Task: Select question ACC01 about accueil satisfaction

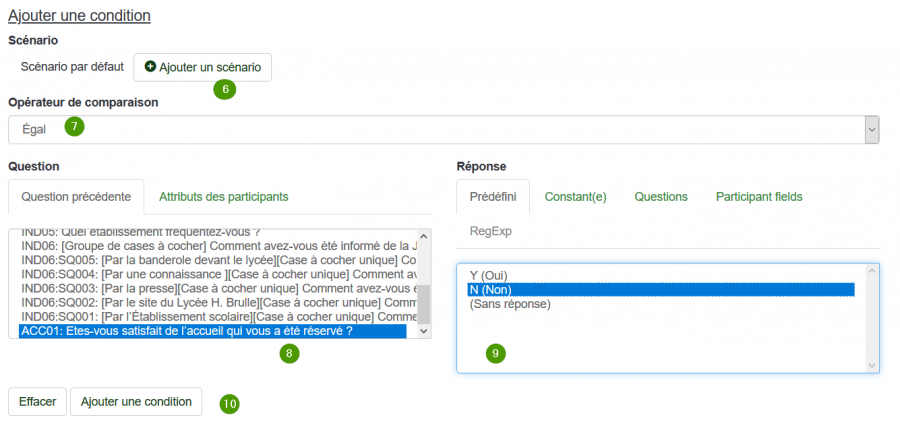Action: click(213, 331)
